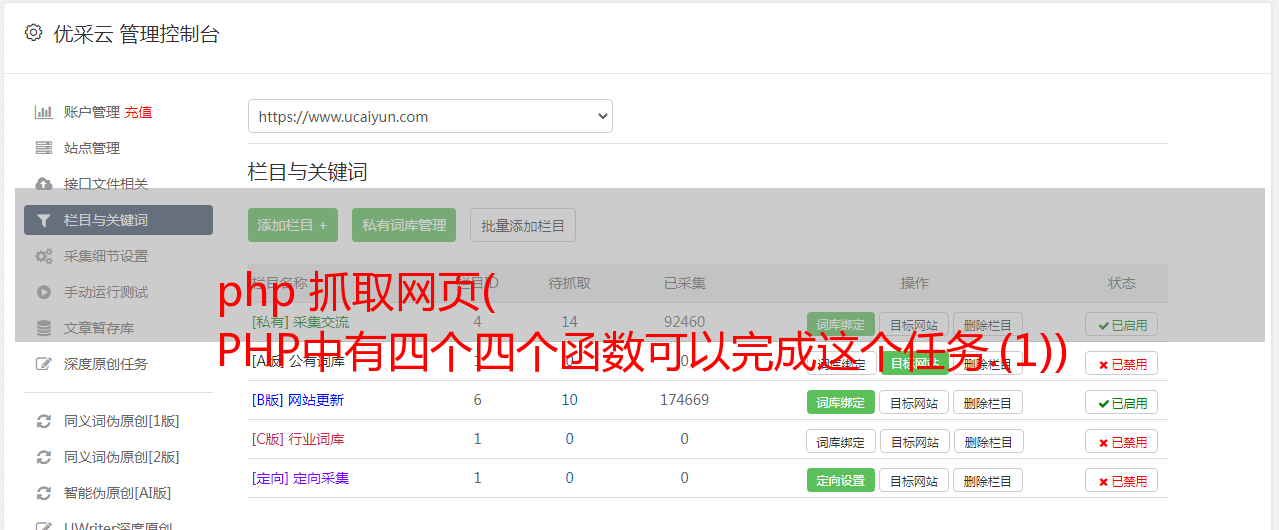This screenshot has width=1279, height=530.
Task: Click 目标网站 for 定向采集 row
Action: 914,480
